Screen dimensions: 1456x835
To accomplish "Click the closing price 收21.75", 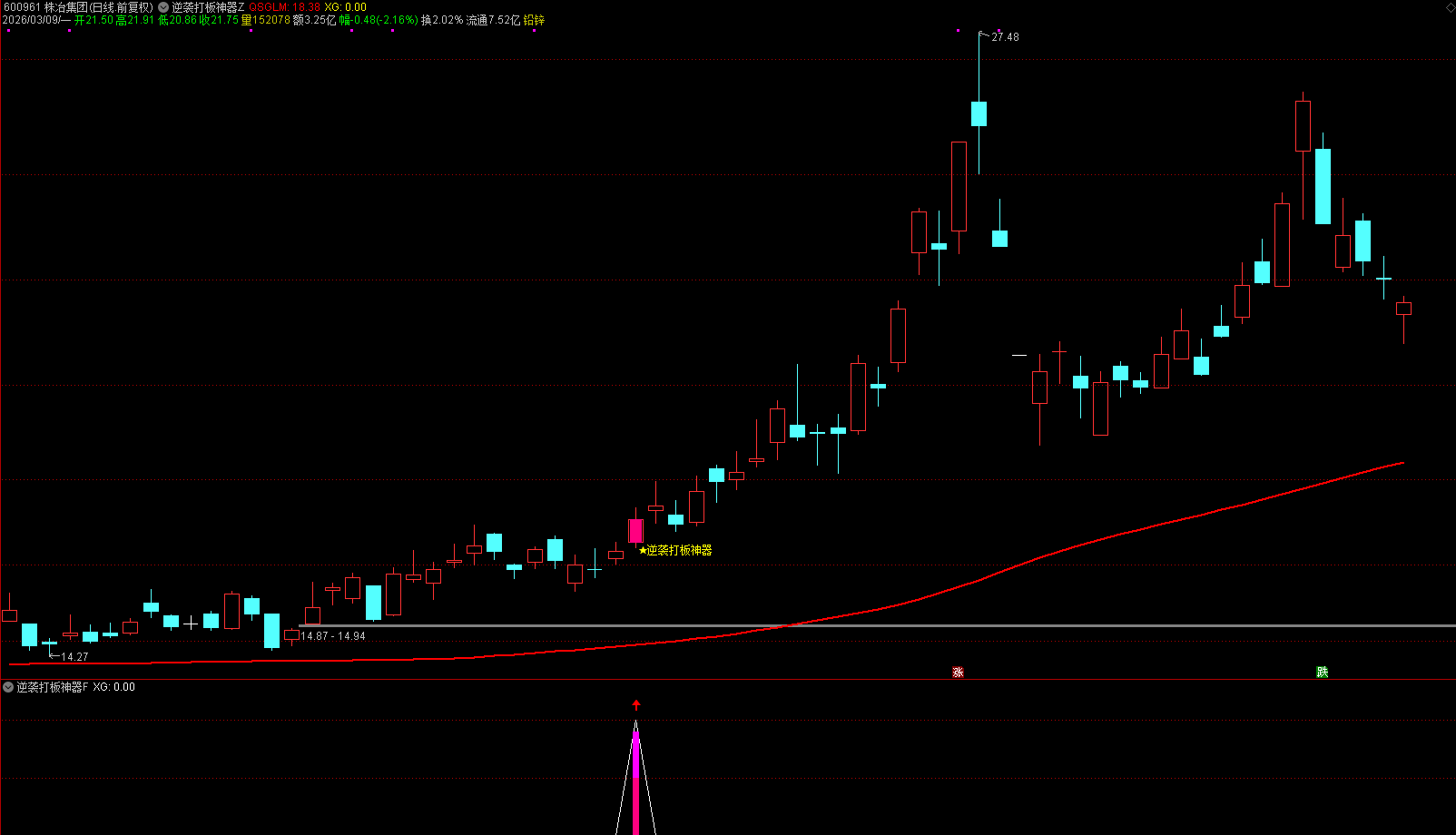I will click(x=219, y=20).
